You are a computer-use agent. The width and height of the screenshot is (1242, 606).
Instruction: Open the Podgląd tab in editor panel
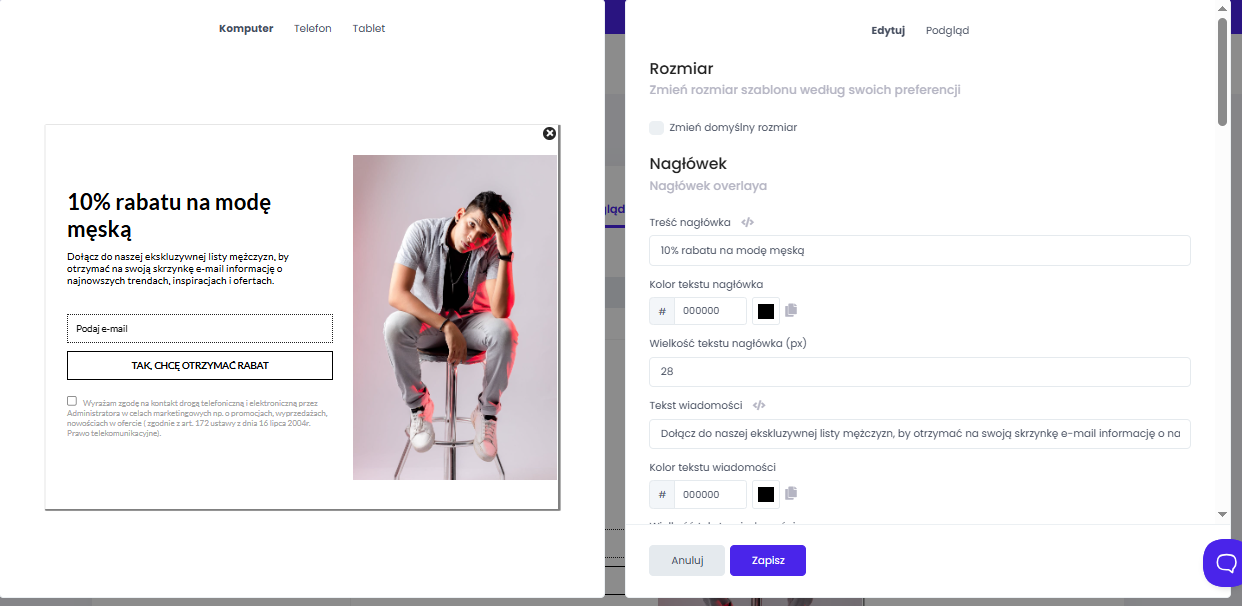point(947,31)
